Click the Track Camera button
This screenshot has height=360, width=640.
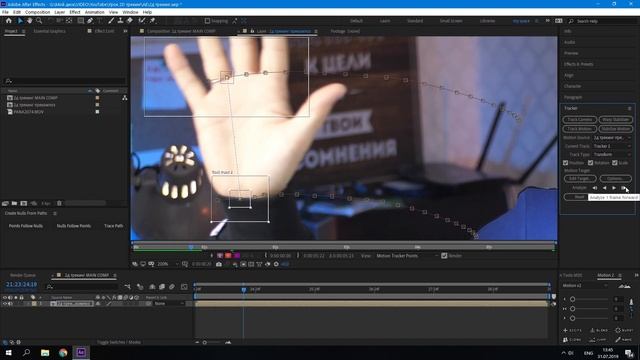coord(580,120)
